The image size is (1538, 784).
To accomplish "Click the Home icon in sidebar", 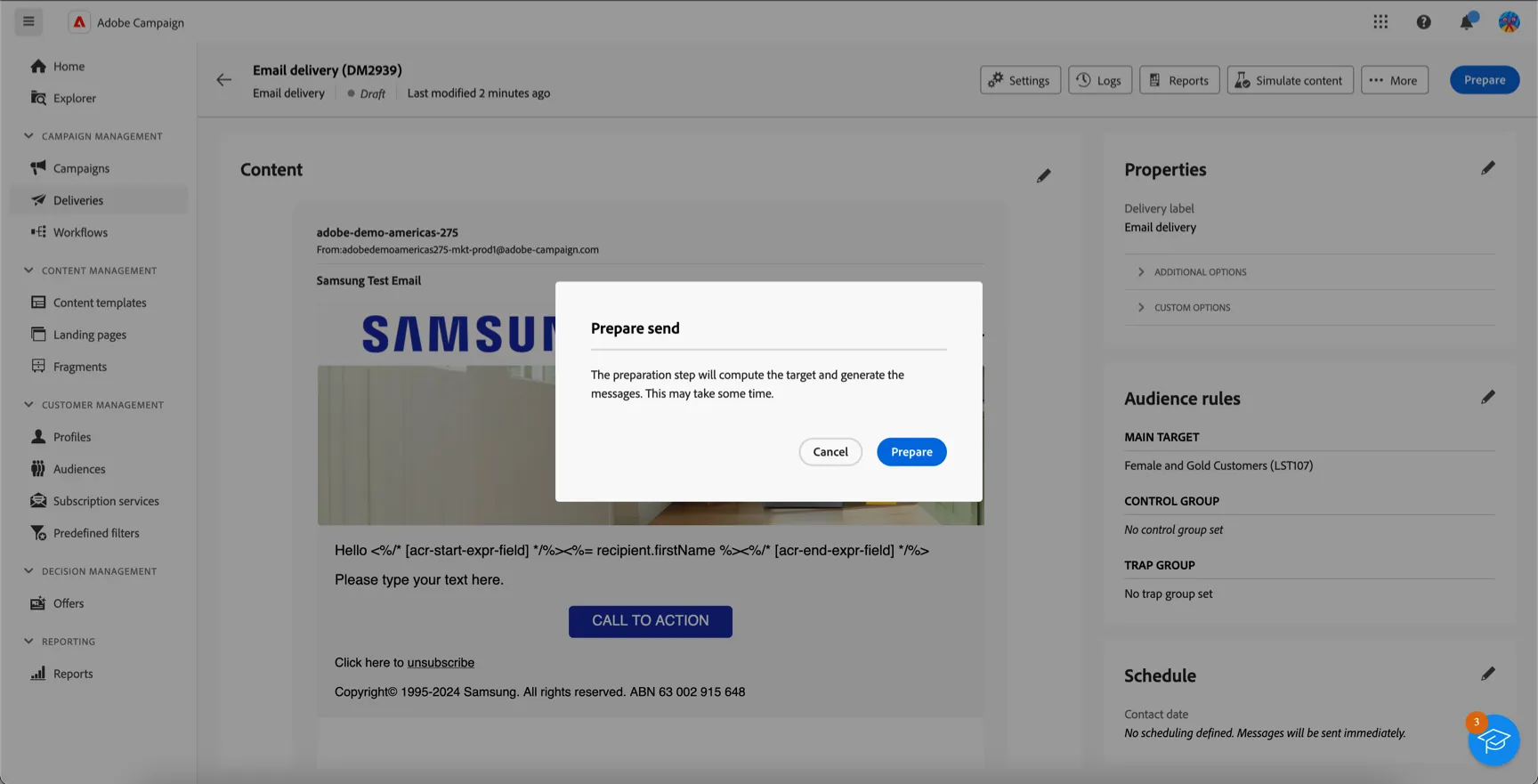I will click(x=38, y=66).
